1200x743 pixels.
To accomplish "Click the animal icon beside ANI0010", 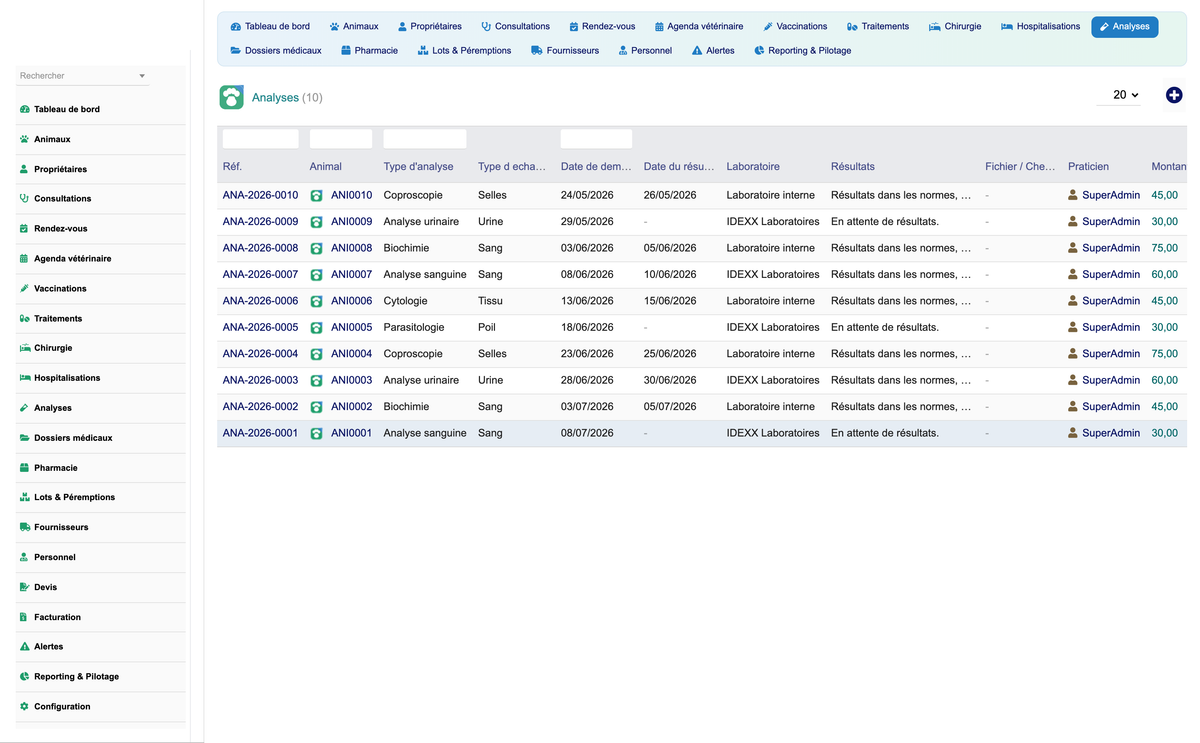I will (x=317, y=196).
